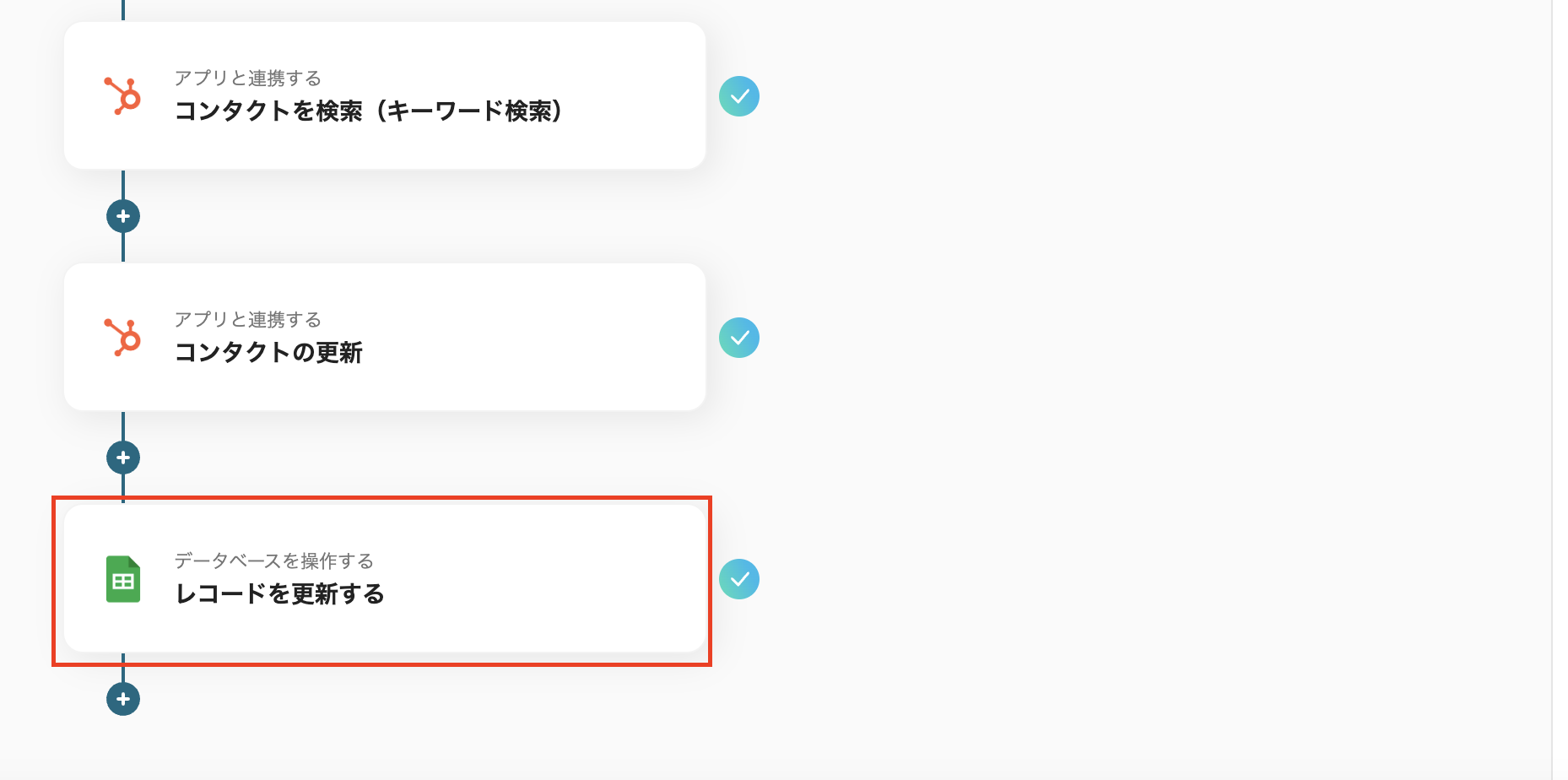Click the checkmark next to コンタクトの更新
This screenshot has height=780, width=1568.
[739, 337]
